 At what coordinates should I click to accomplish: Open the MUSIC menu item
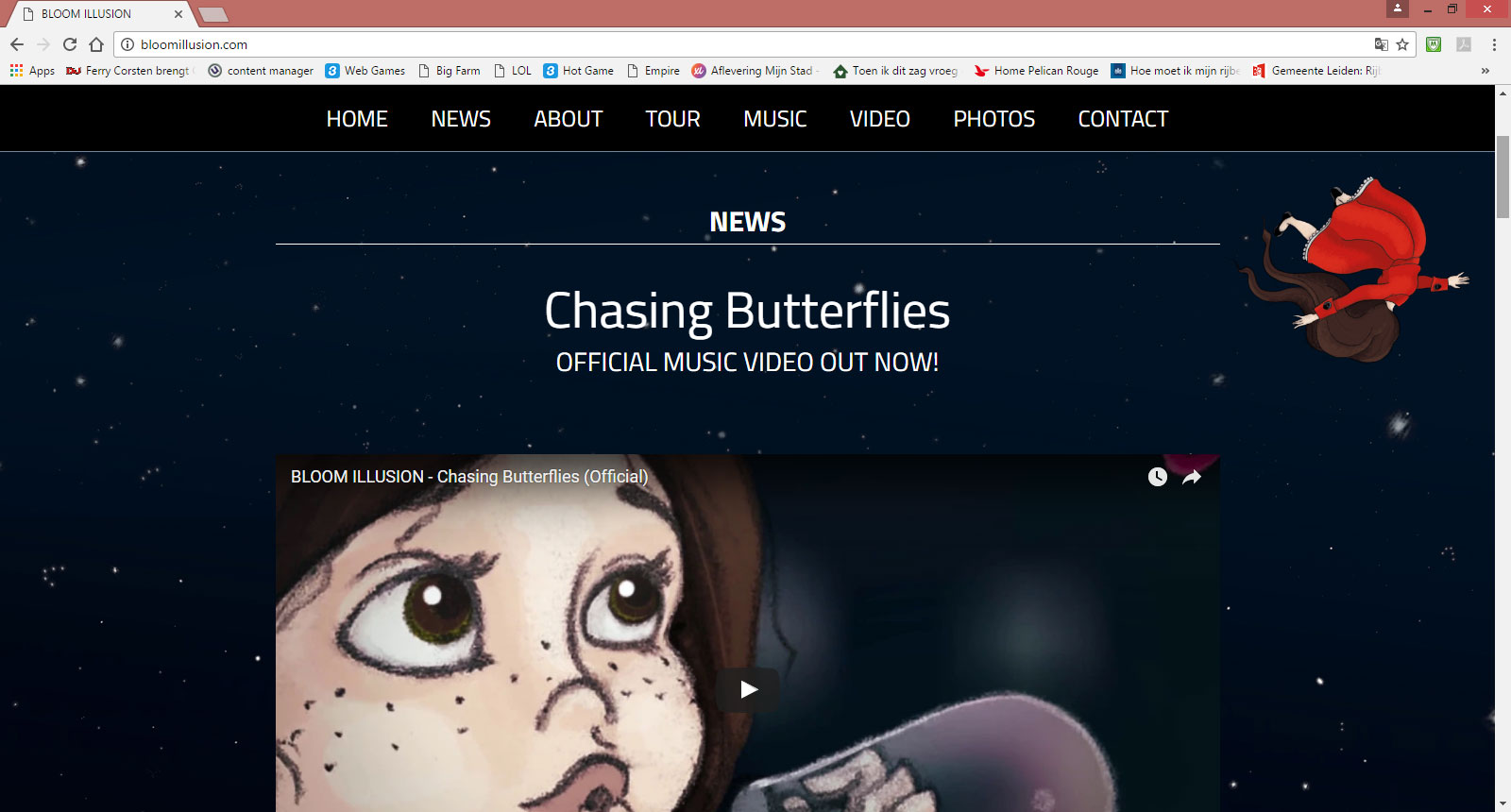(775, 119)
